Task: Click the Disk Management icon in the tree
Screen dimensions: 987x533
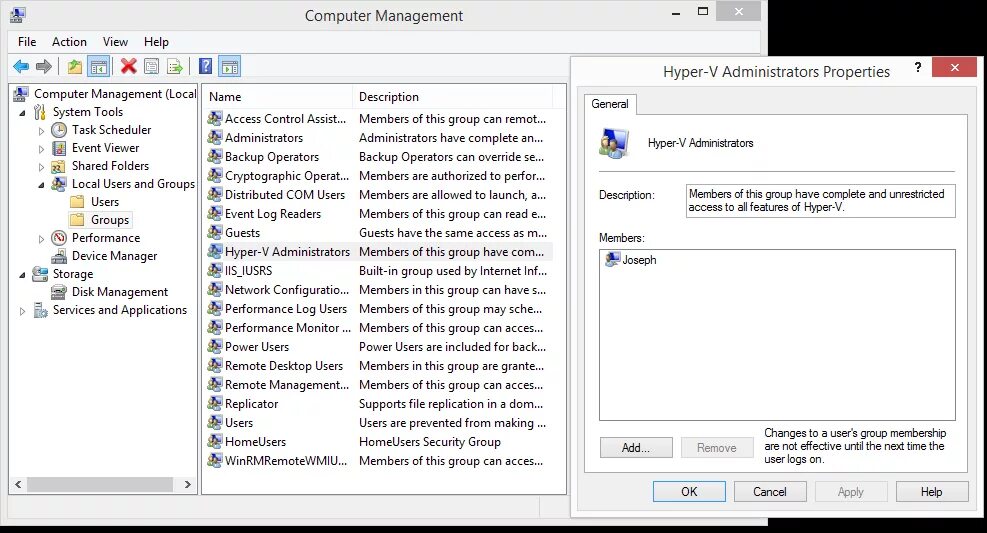Action: tap(59, 292)
